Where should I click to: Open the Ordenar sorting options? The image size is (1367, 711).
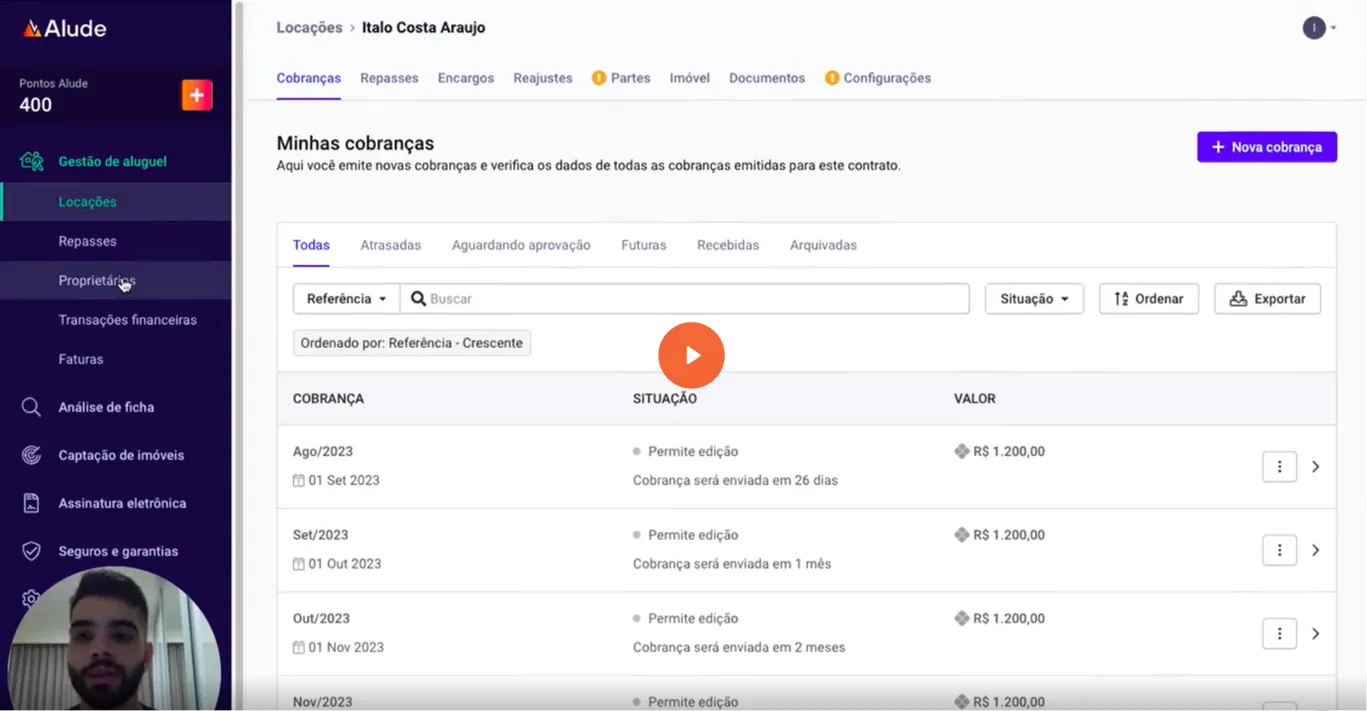click(x=1148, y=299)
